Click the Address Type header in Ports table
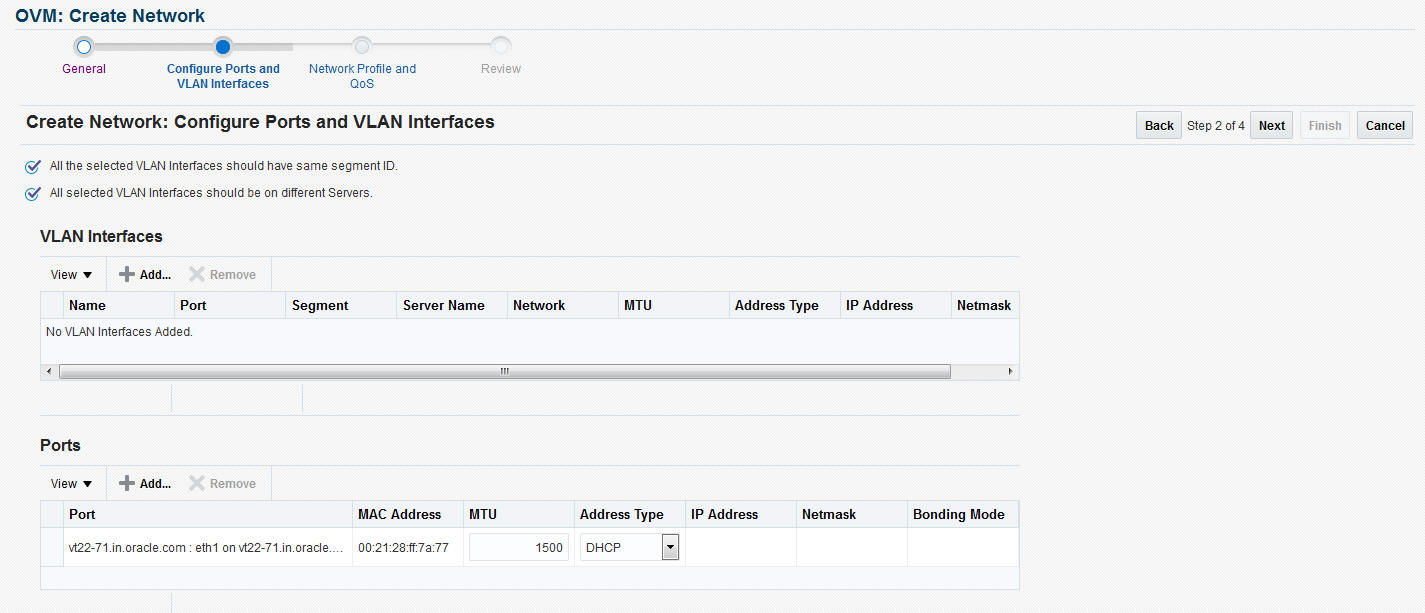Image resolution: width=1425 pixels, height=613 pixels. point(630,515)
